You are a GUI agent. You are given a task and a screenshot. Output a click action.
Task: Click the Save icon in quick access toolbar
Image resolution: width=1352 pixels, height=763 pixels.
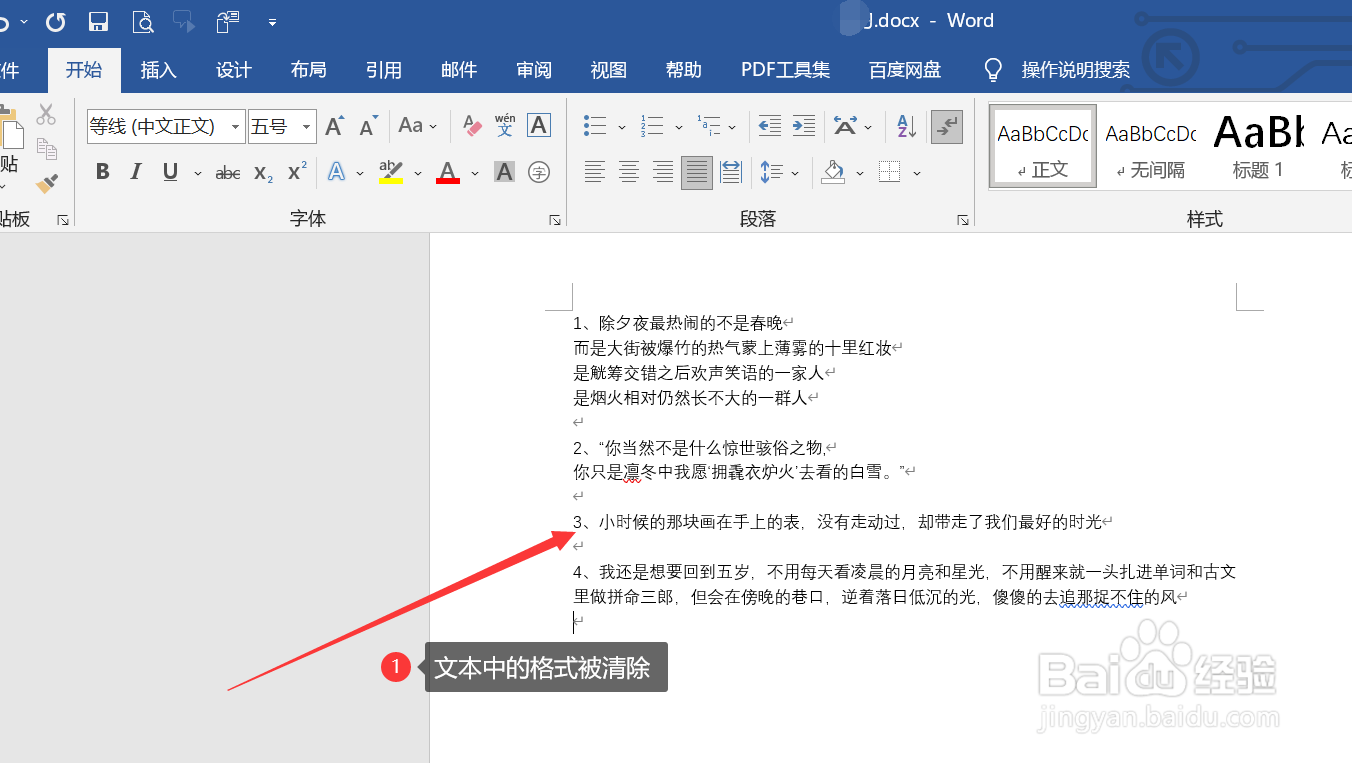click(x=99, y=21)
